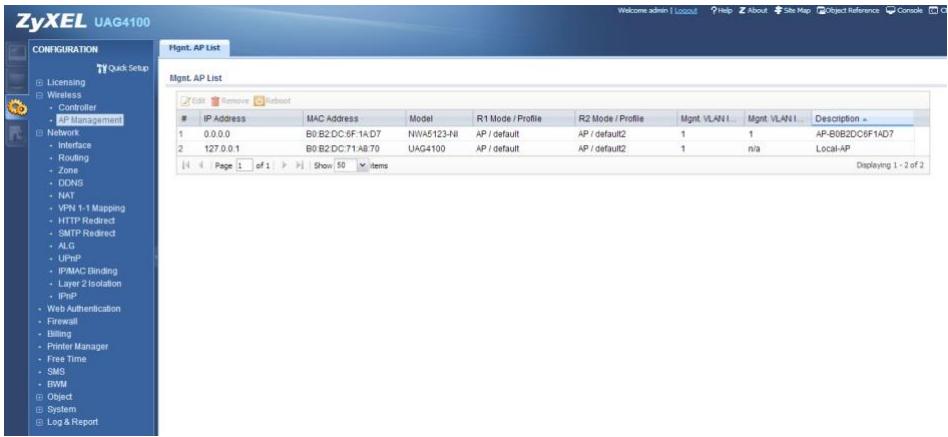Image resolution: width=948 pixels, height=437 pixels.
Task: Open the Free Time menu item
Action: (x=67, y=359)
